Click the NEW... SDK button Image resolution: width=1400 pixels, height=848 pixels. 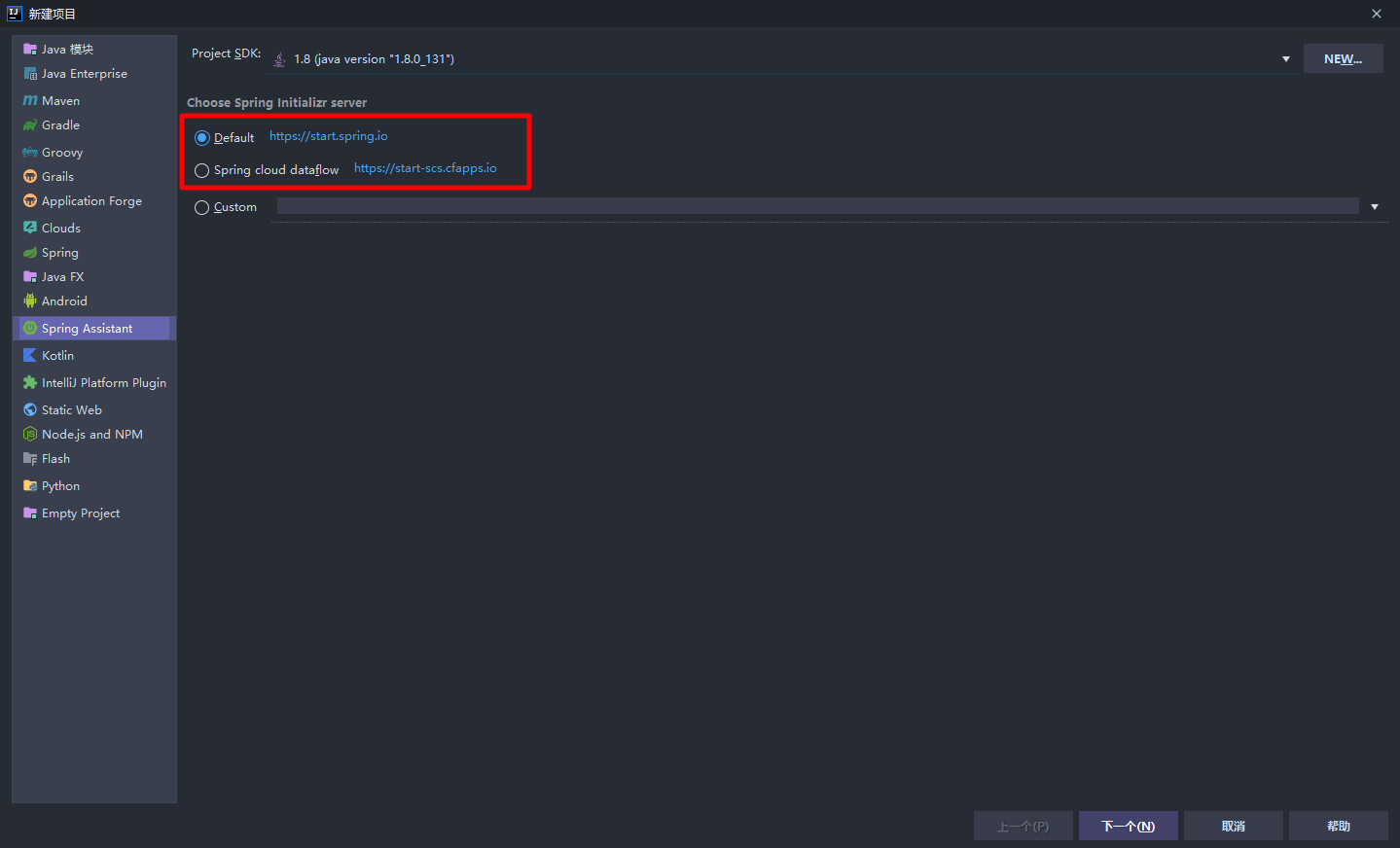(1343, 58)
